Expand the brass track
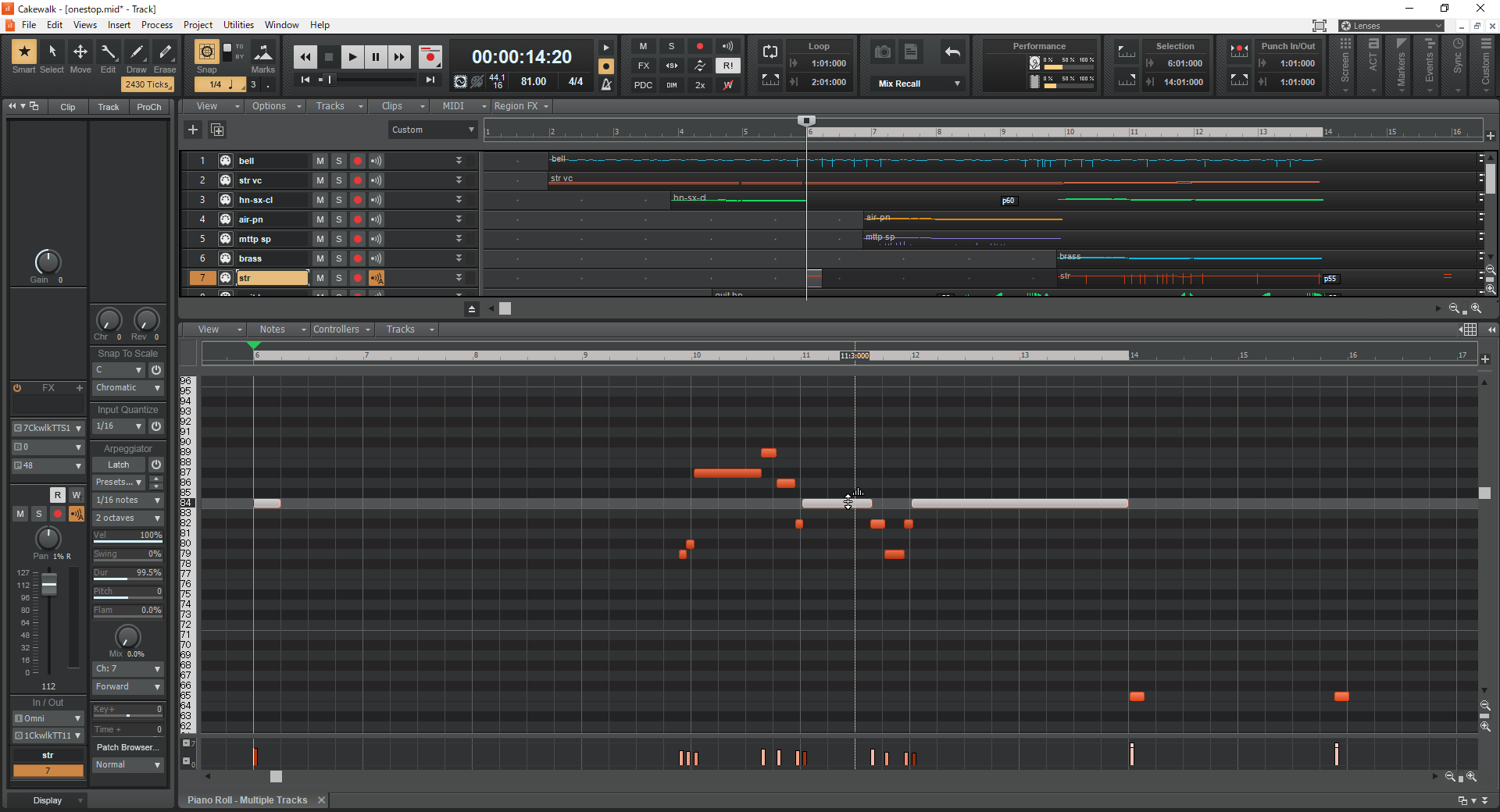This screenshot has width=1500, height=812. tap(459, 258)
